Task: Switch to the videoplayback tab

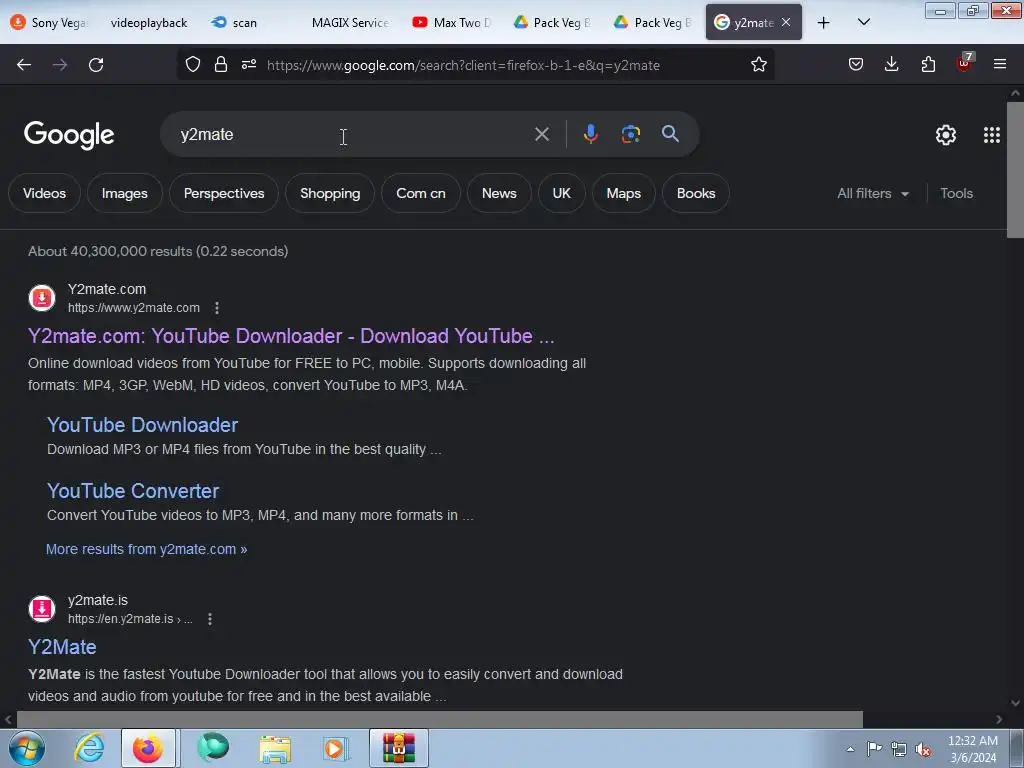Action: 148,23
